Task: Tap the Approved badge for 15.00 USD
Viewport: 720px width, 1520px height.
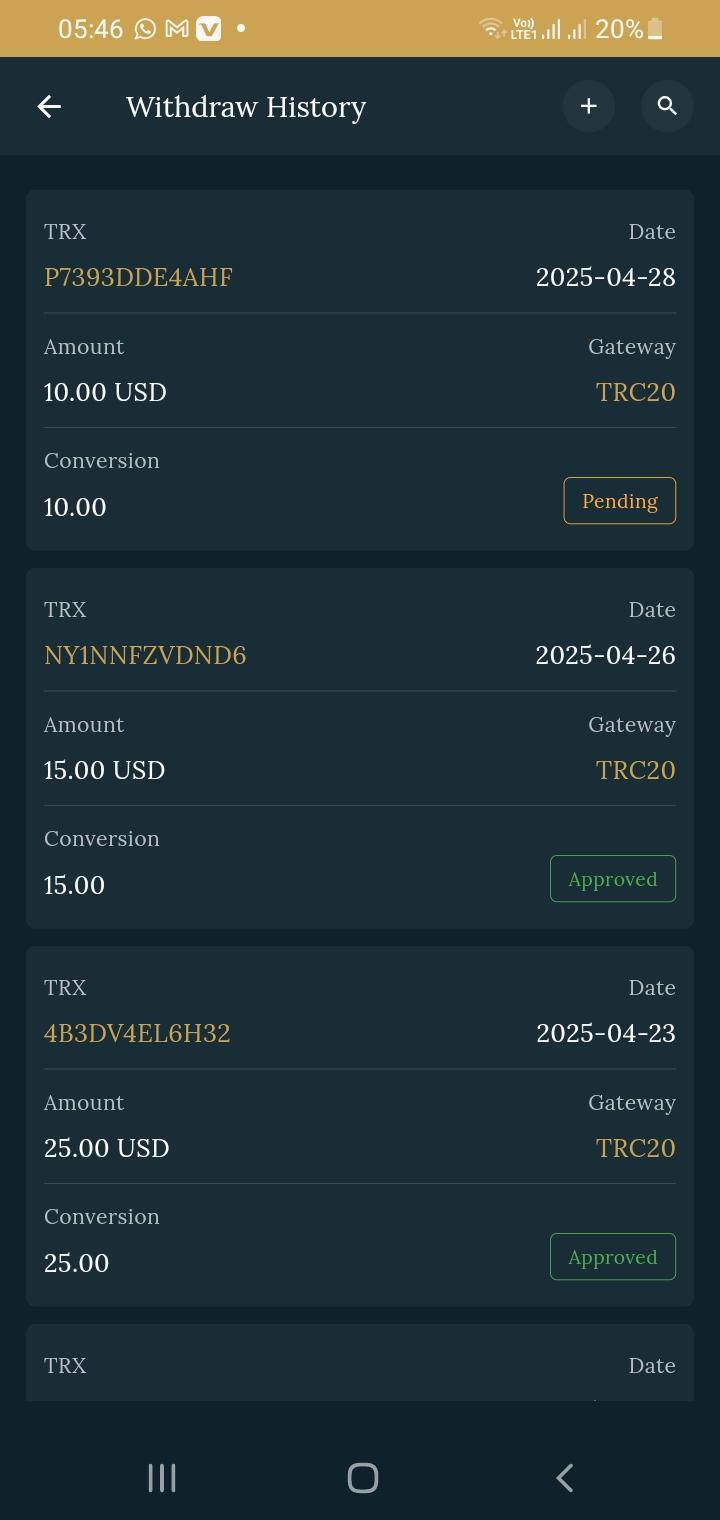Action: tap(612, 879)
